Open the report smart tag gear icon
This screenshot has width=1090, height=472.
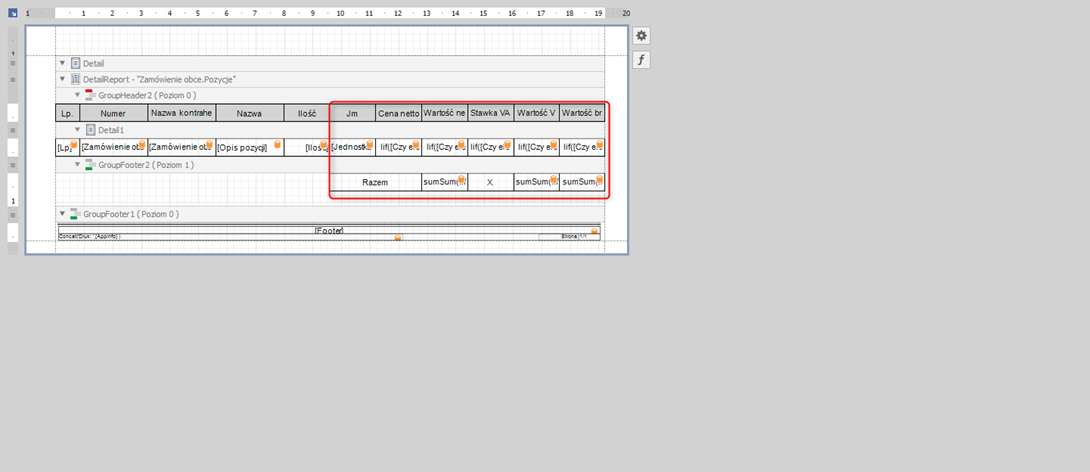[641, 36]
